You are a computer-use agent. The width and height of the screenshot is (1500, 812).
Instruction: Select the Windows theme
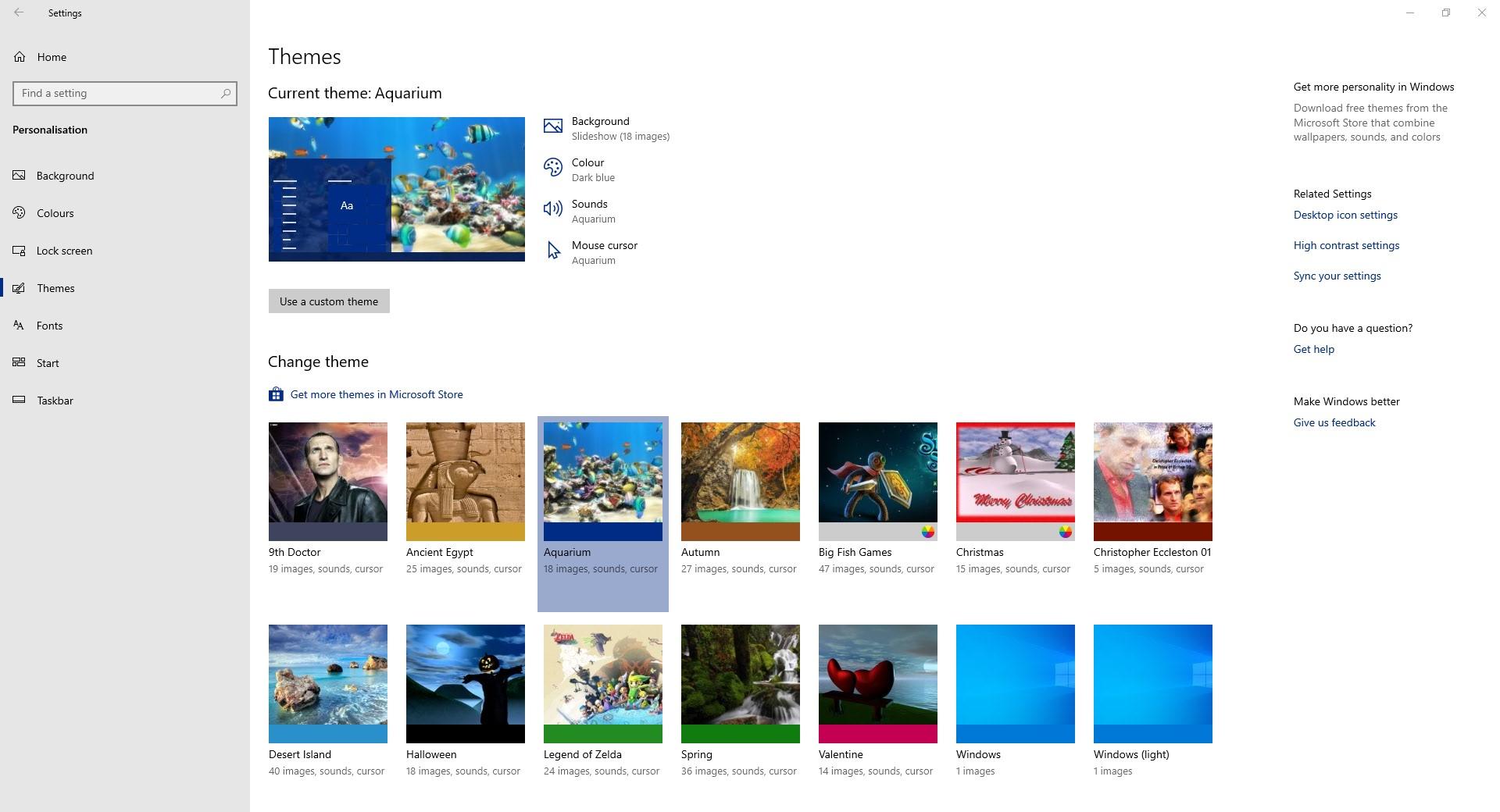click(x=1016, y=700)
